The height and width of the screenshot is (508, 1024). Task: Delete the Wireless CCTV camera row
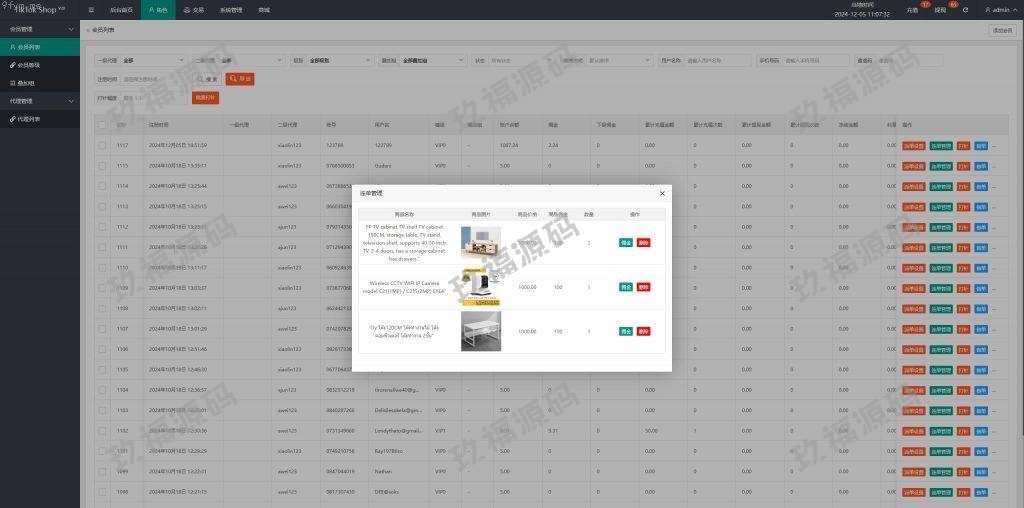click(x=643, y=287)
